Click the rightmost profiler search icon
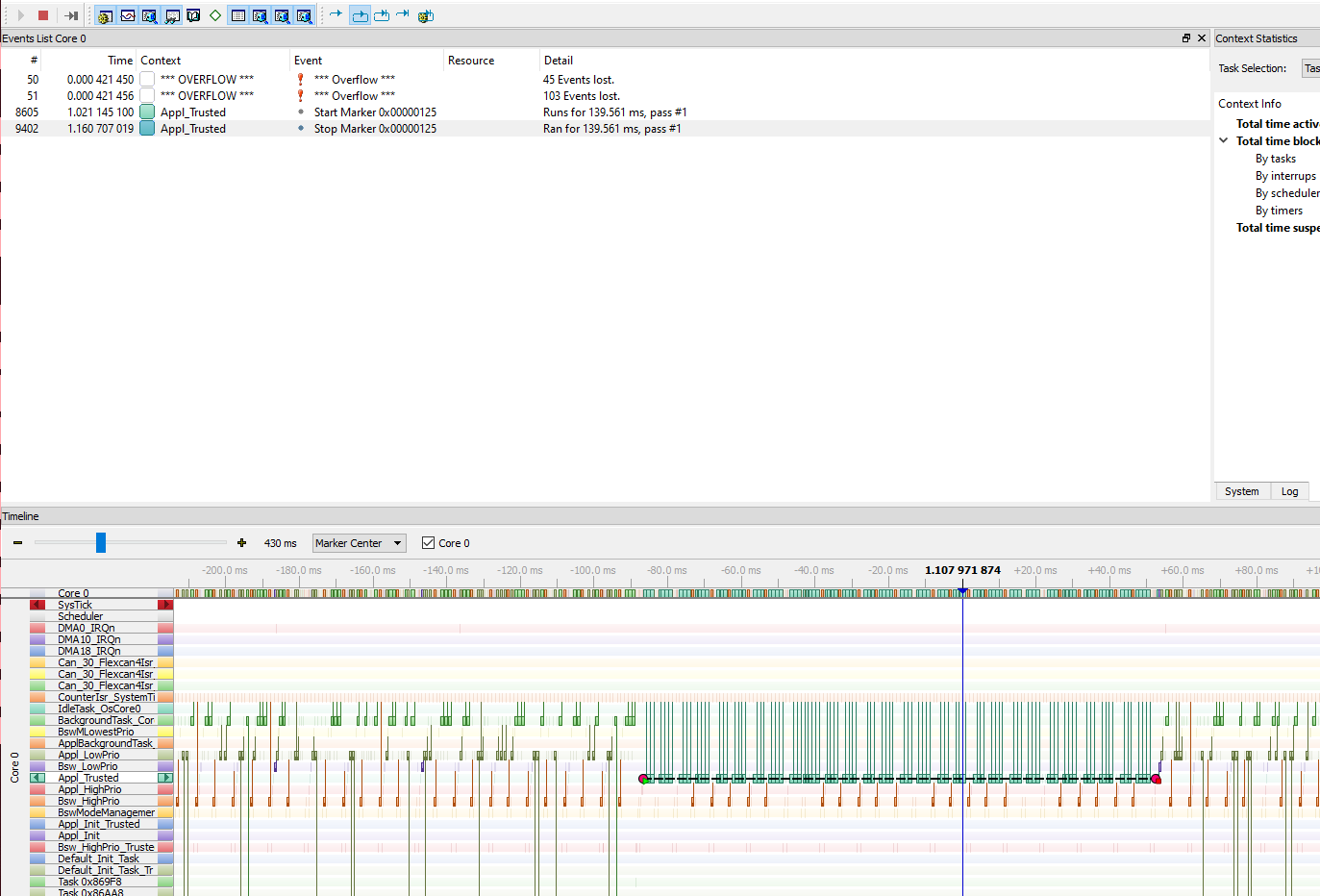 pos(304,15)
